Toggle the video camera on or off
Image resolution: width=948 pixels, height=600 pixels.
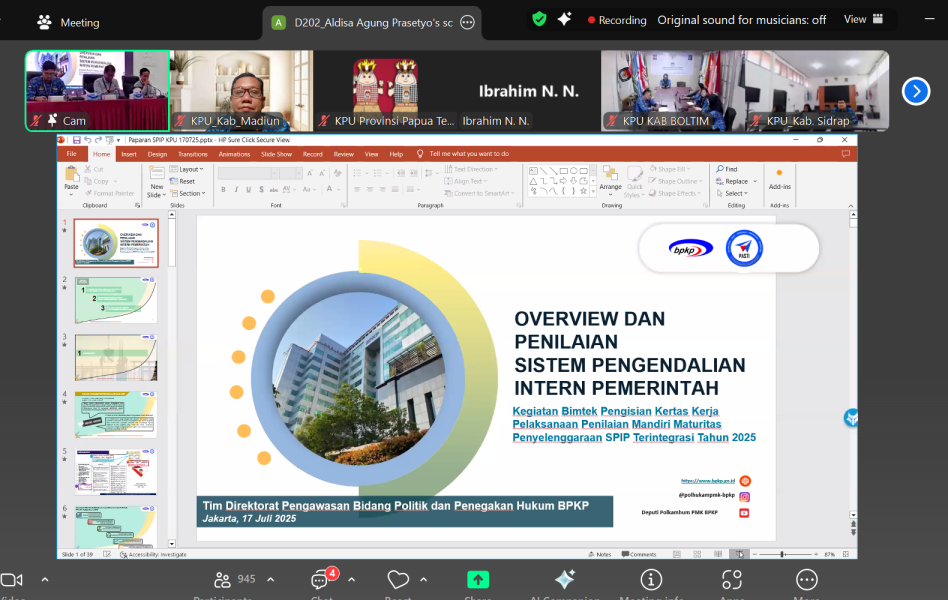click(x=12, y=580)
